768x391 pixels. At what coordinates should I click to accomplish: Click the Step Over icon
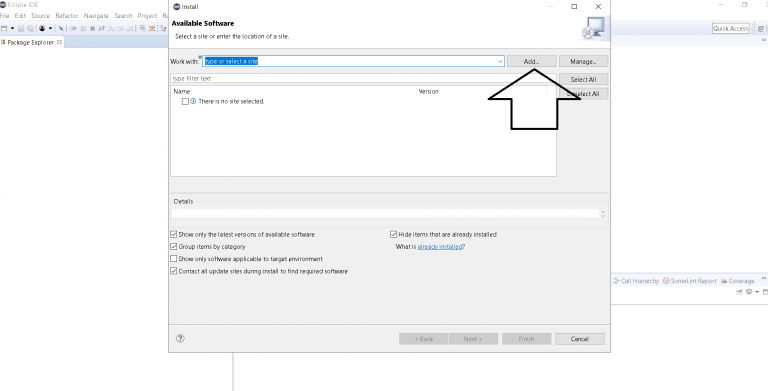(x=121, y=28)
